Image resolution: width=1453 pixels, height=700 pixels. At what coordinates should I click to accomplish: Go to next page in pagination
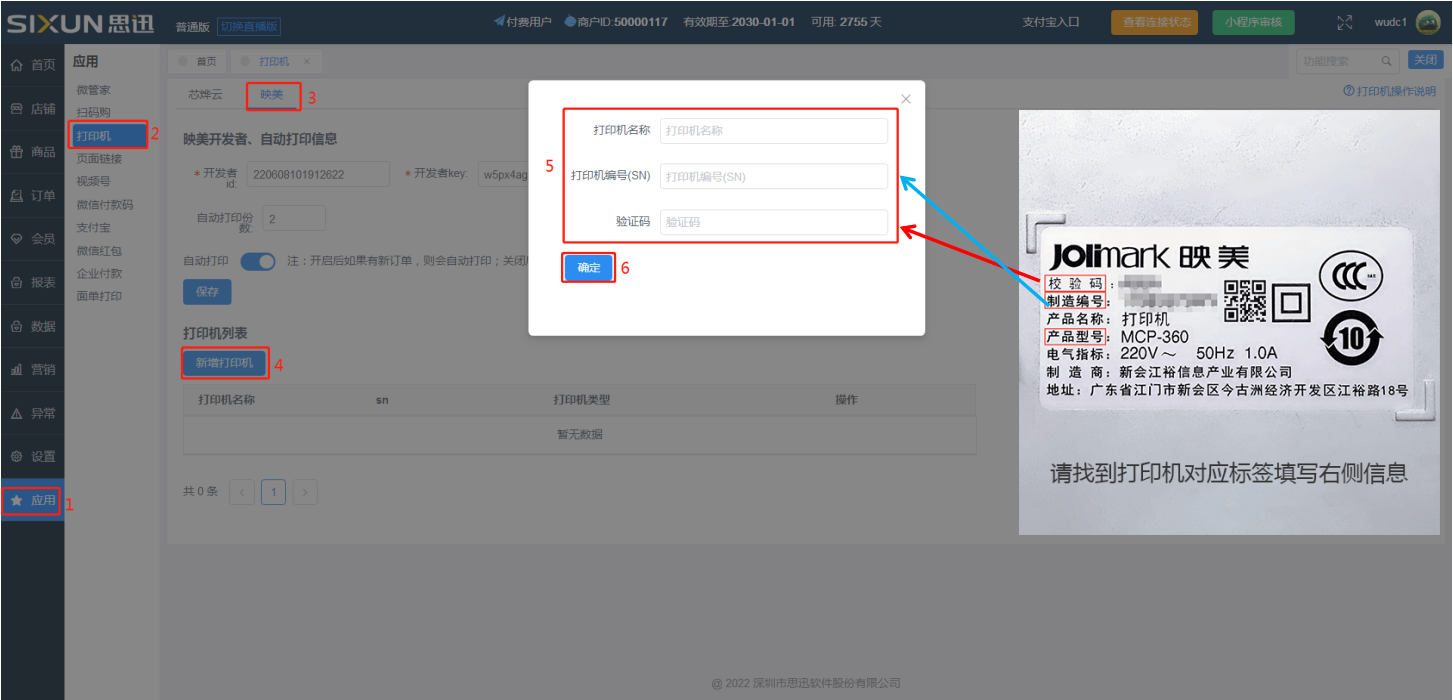(x=306, y=492)
